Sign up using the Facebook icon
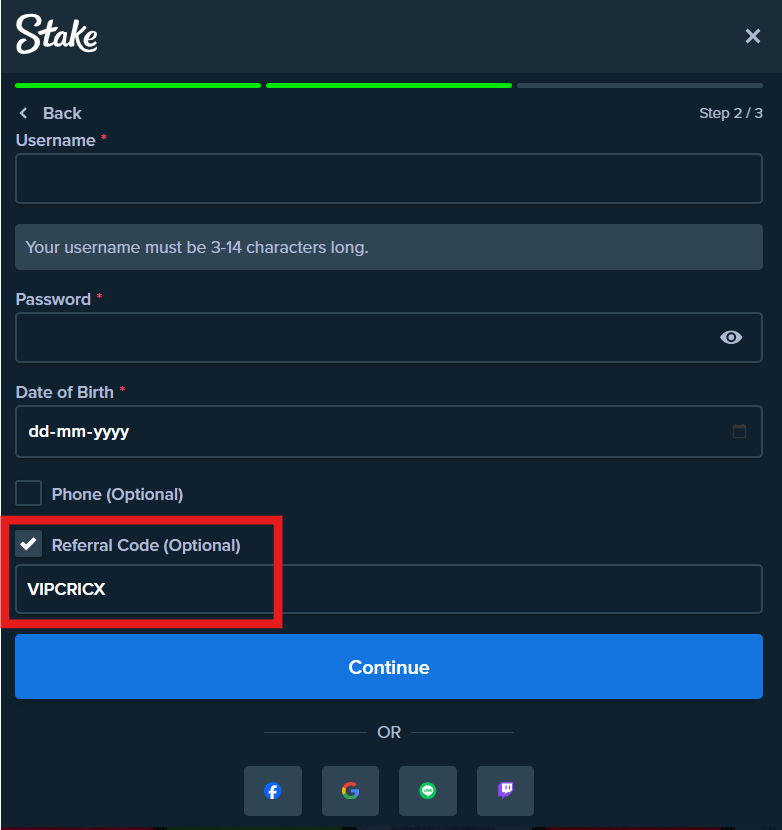 [272, 790]
